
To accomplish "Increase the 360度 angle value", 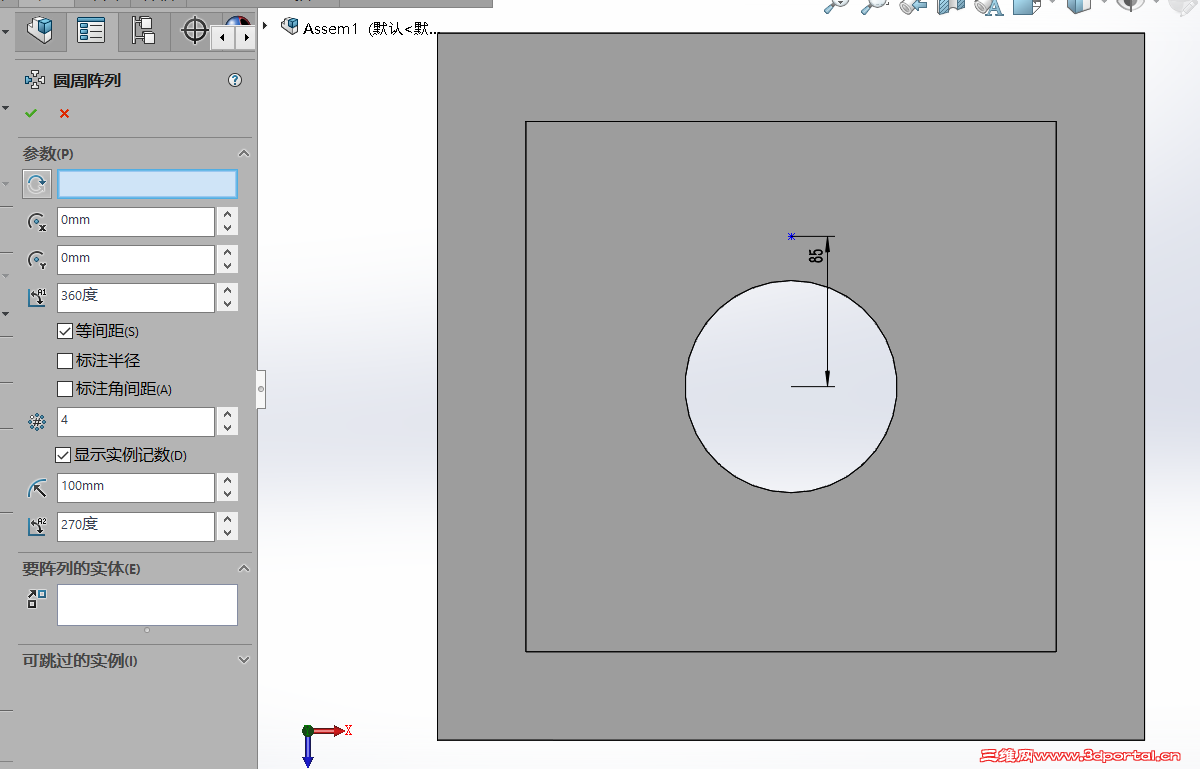I will [x=228, y=291].
